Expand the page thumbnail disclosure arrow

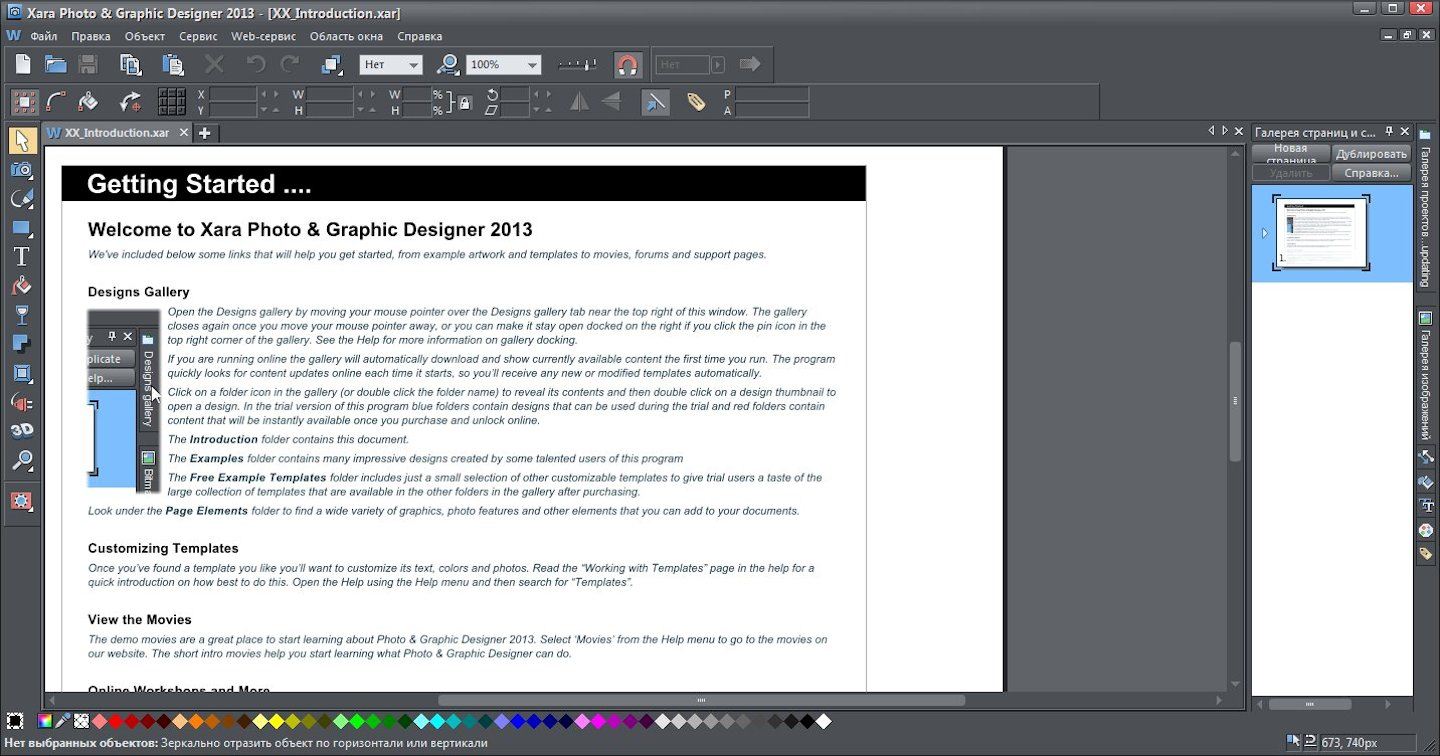point(1264,233)
